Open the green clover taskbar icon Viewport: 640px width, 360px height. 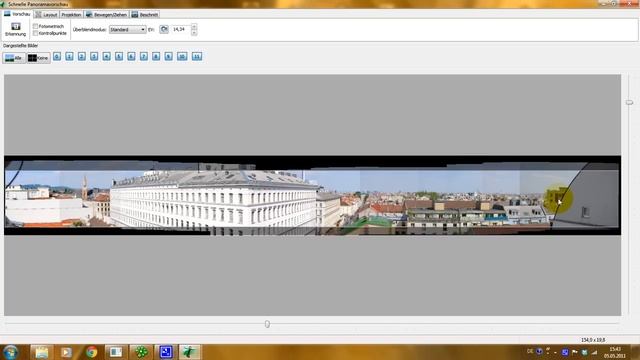click(x=141, y=352)
